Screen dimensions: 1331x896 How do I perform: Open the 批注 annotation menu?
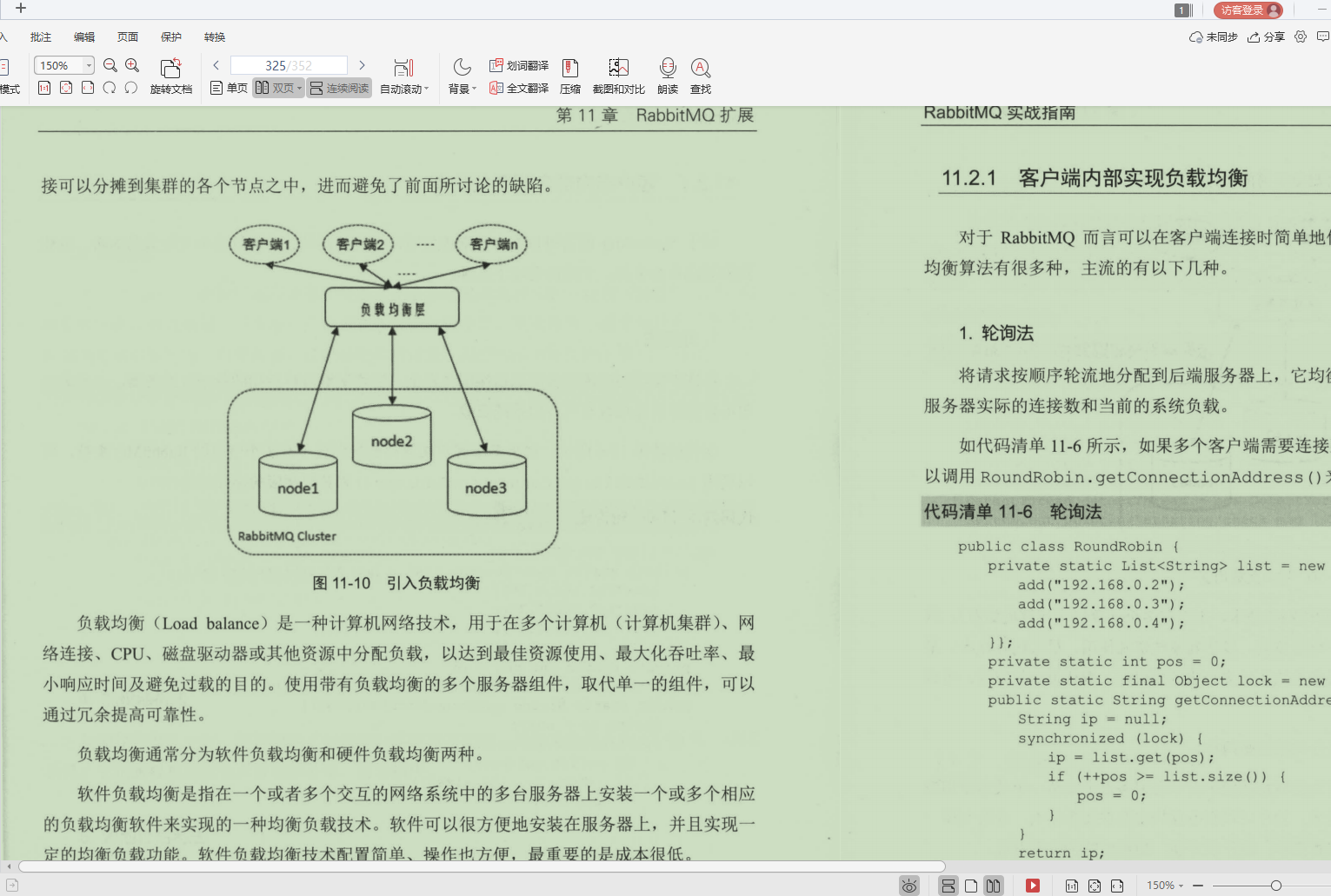(41, 37)
